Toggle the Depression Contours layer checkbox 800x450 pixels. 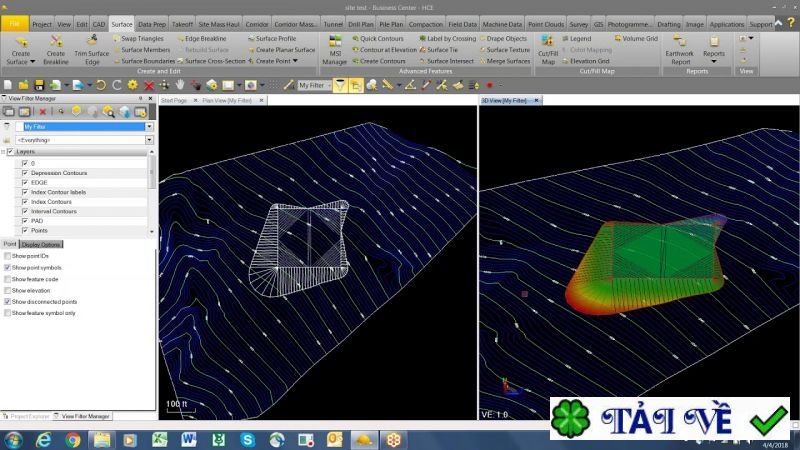[25, 173]
